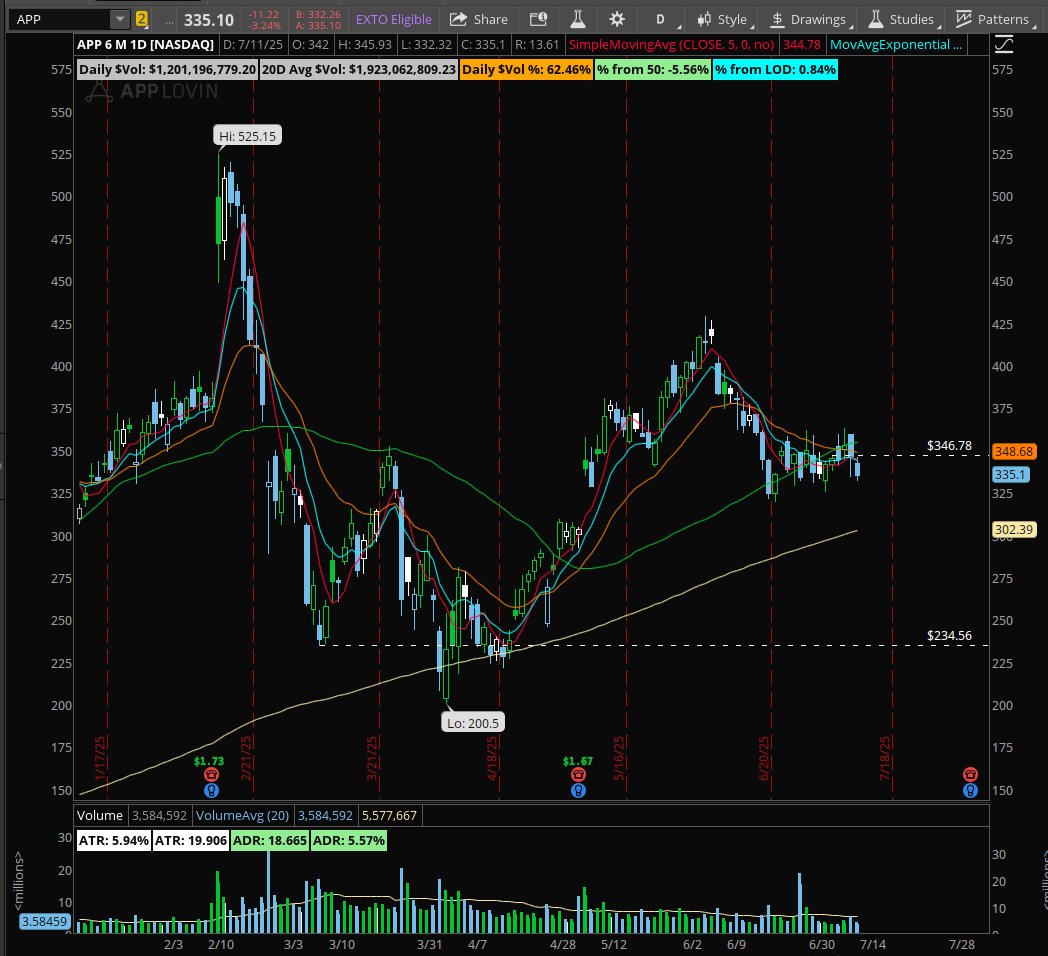Viewport: 1048px width, 956px height.
Task: Click the drawing tool icon at chart top right
Action: [1004, 45]
